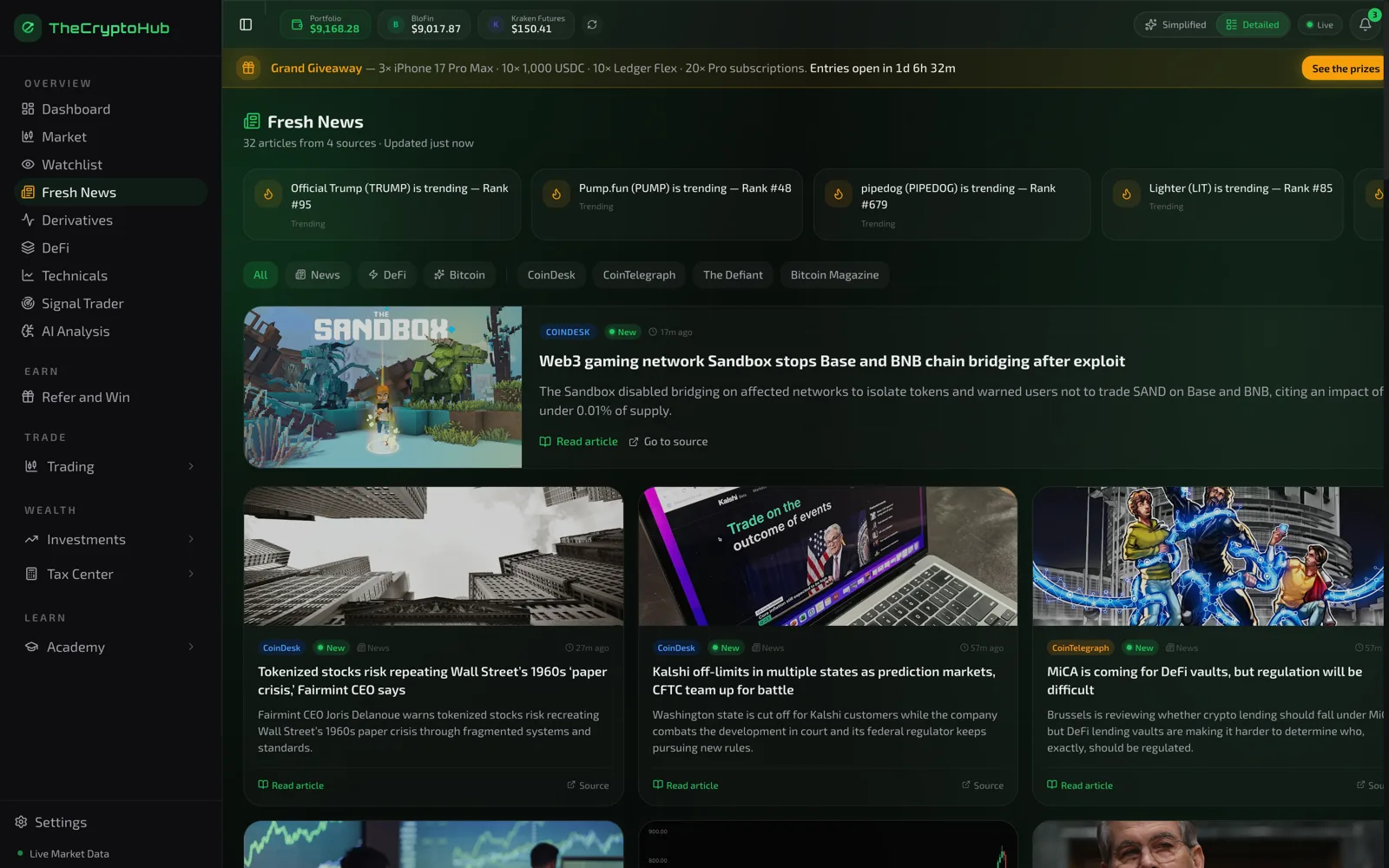The height and width of the screenshot is (868, 1389).
Task: Click the gift icon in giveaway banner
Action: (x=248, y=68)
